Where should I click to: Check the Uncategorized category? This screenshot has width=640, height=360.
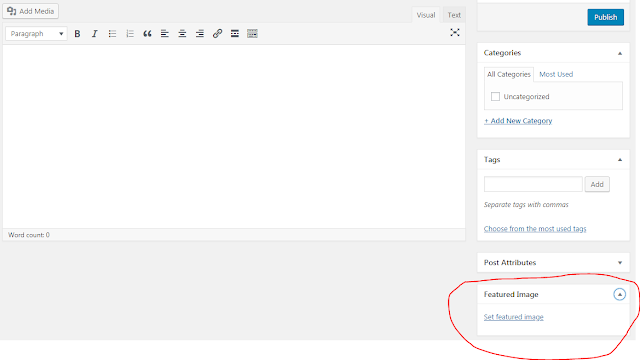[495, 97]
